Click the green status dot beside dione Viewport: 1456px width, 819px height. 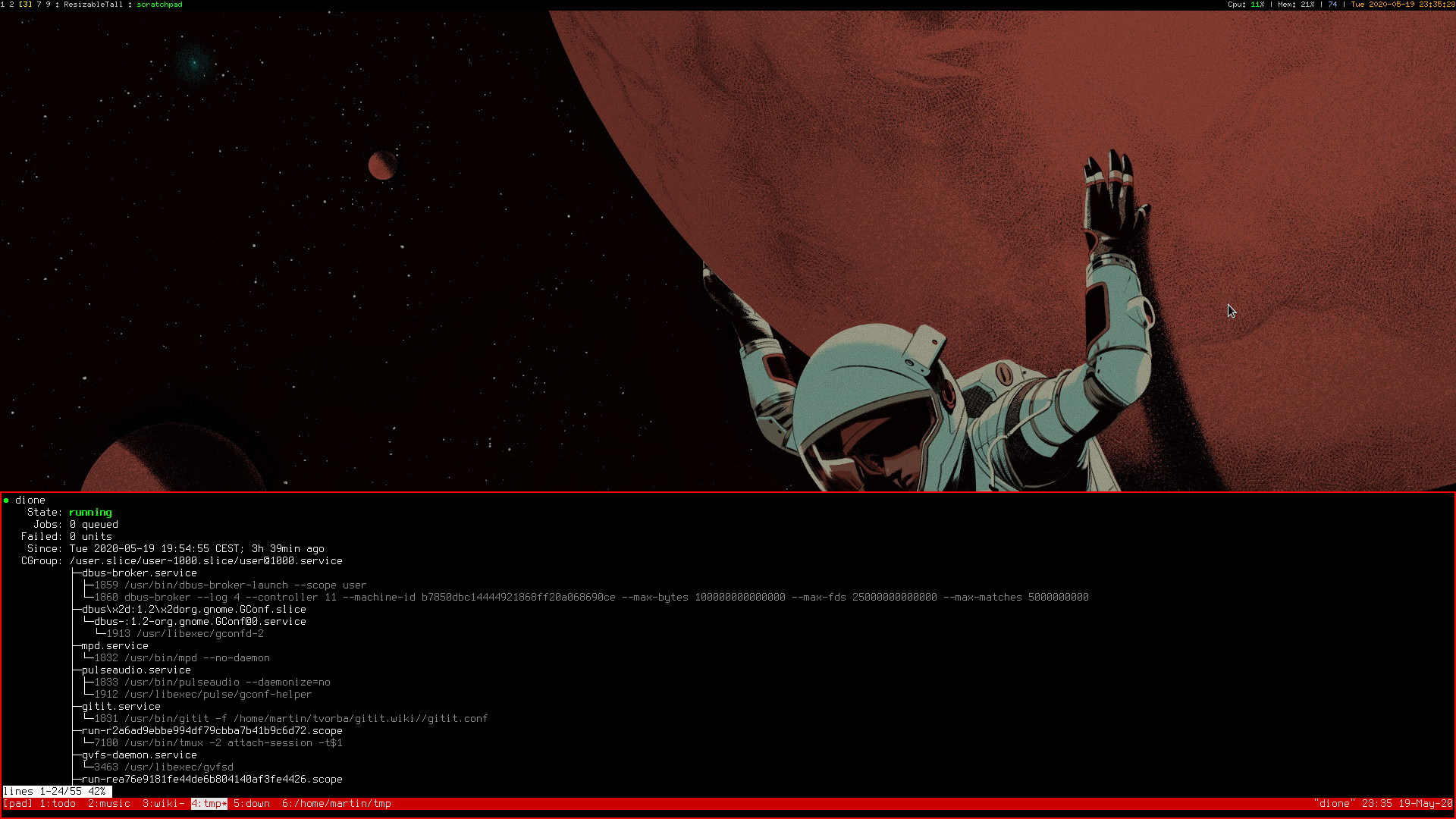coord(6,500)
